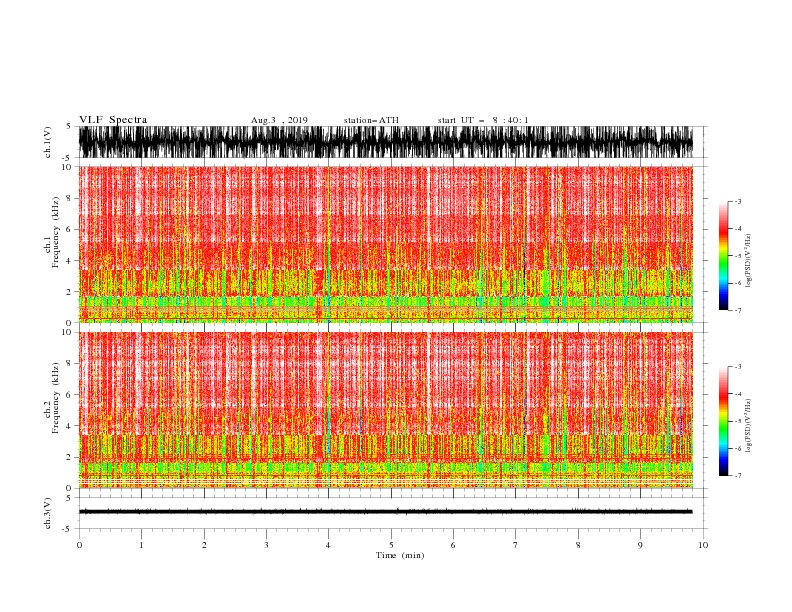Click the "VLF Spectra" title text
This screenshot has height=612, width=792.
click(x=113, y=120)
